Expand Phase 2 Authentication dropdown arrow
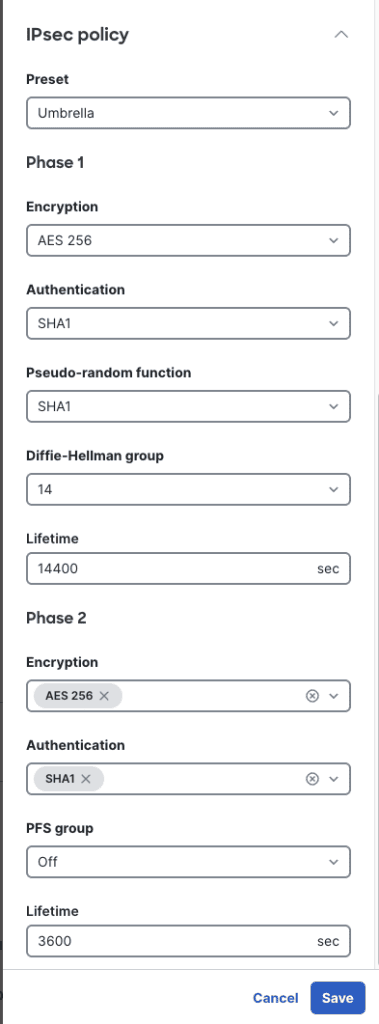The image size is (379, 1024). pyautogui.click(x=334, y=778)
